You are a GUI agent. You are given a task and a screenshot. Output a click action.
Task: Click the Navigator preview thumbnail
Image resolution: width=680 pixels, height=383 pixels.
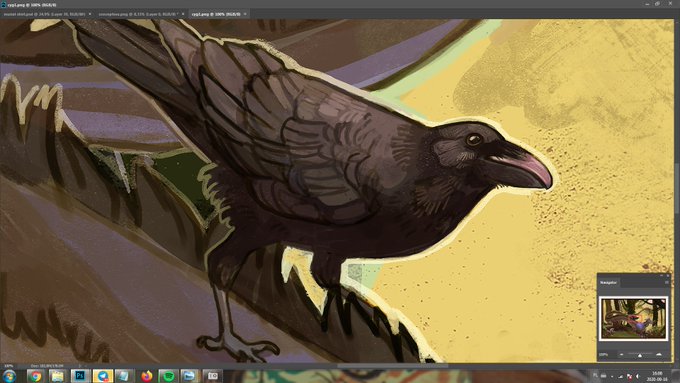(x=634, y=318)
